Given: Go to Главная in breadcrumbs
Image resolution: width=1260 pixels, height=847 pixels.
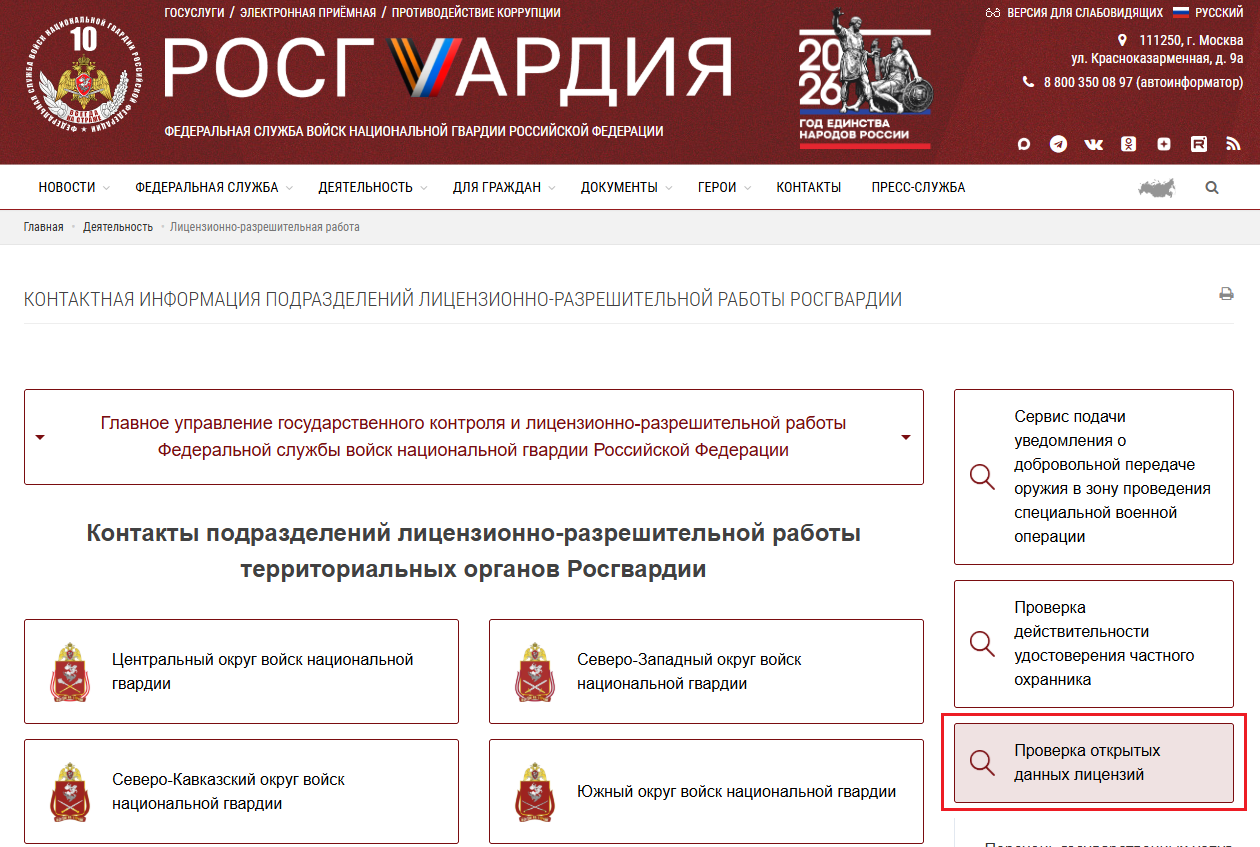Looking at the screenshot, I should tap(44, 227).
